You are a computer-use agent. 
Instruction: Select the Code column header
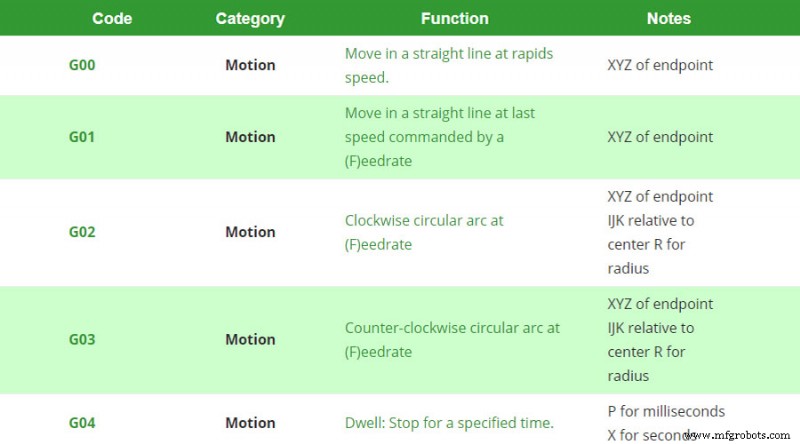[112, 18]
